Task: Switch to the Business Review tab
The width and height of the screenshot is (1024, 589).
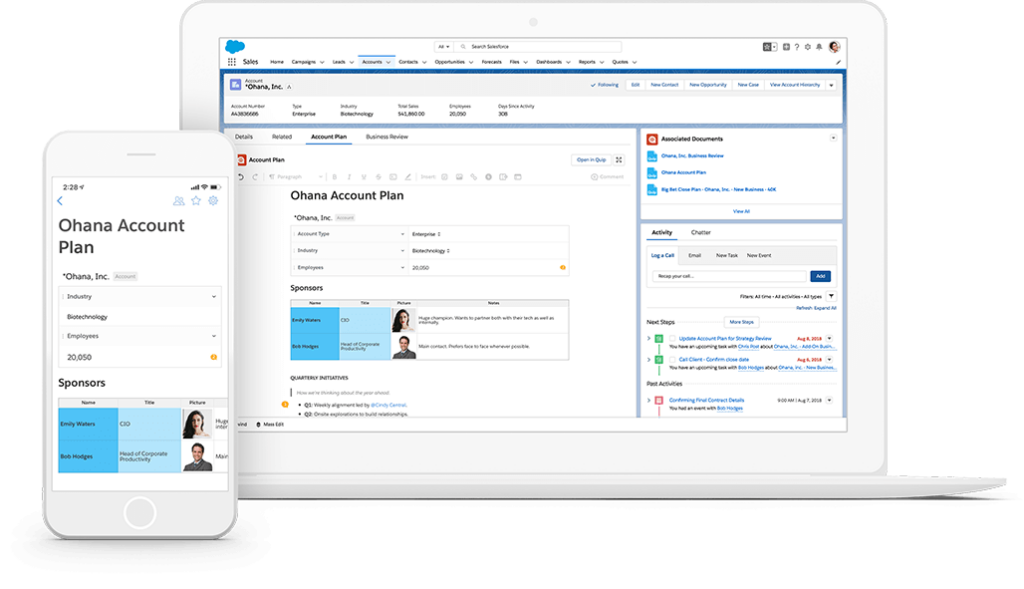Action: (387, 136)
